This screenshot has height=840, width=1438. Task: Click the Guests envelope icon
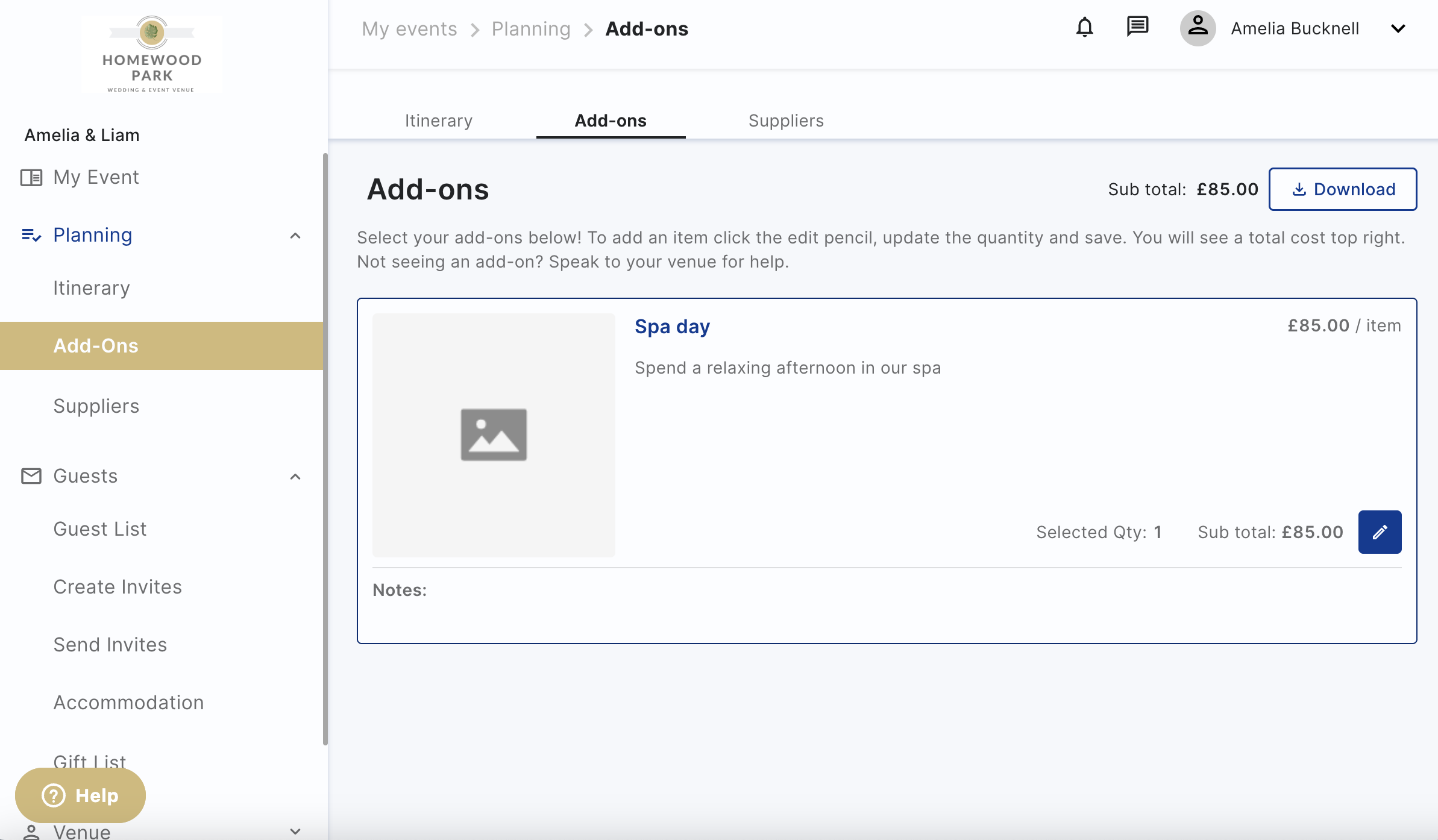[31, 476]
